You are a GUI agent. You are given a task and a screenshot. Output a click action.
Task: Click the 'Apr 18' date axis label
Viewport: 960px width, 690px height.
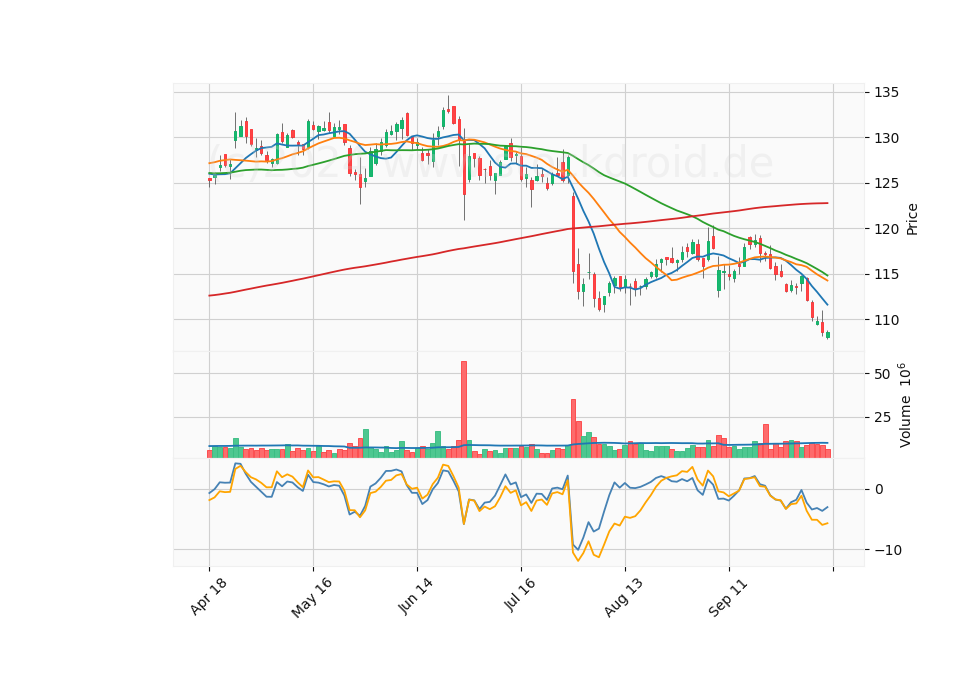coord(209,596)
